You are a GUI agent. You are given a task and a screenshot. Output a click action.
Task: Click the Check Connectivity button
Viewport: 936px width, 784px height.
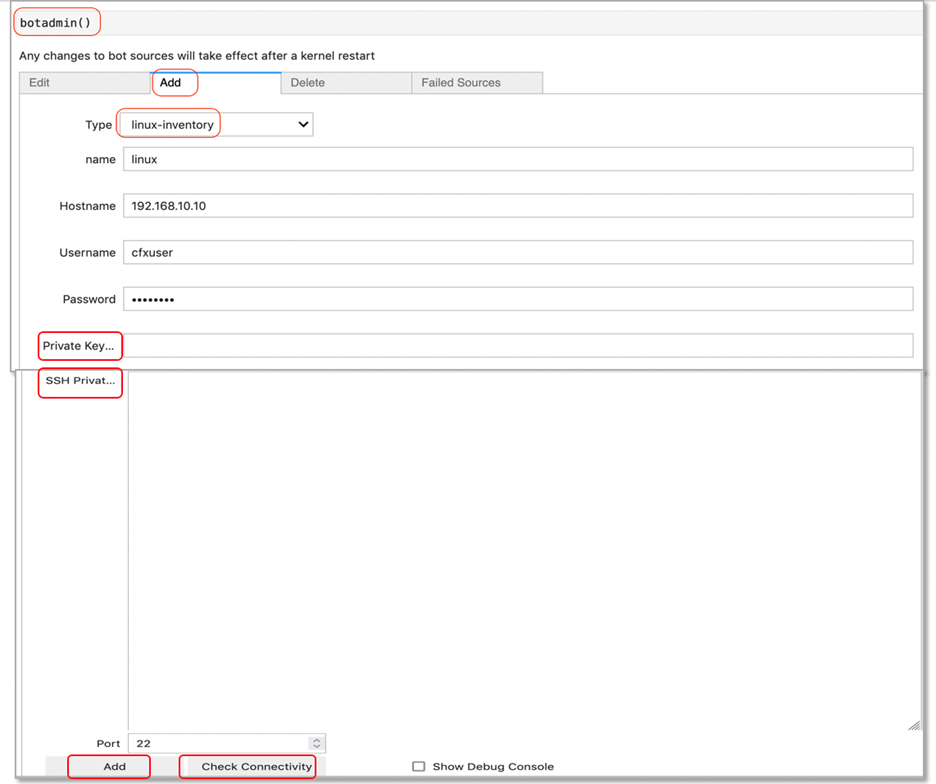point(257,767)
